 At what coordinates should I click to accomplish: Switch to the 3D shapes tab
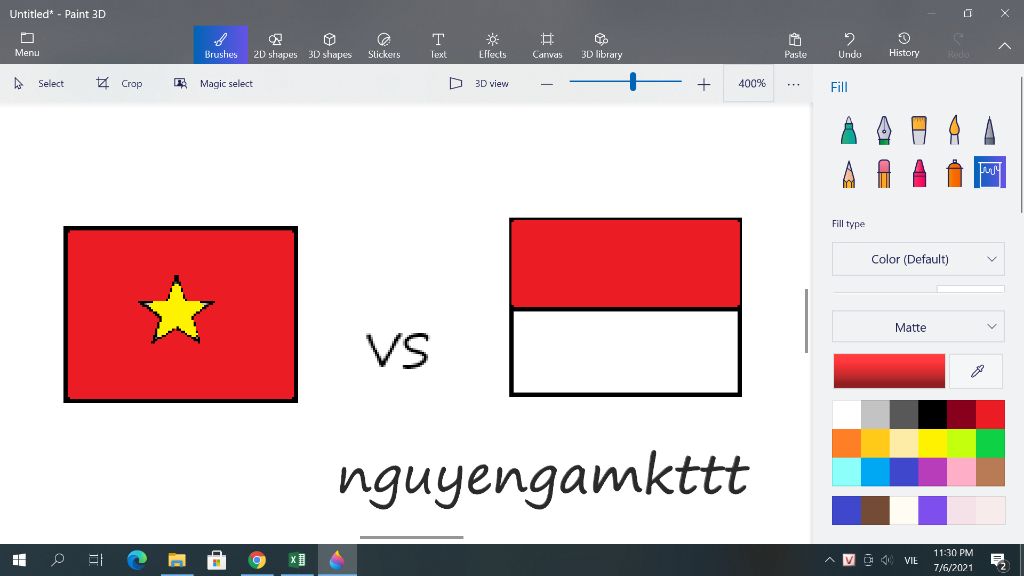[330, 45]
